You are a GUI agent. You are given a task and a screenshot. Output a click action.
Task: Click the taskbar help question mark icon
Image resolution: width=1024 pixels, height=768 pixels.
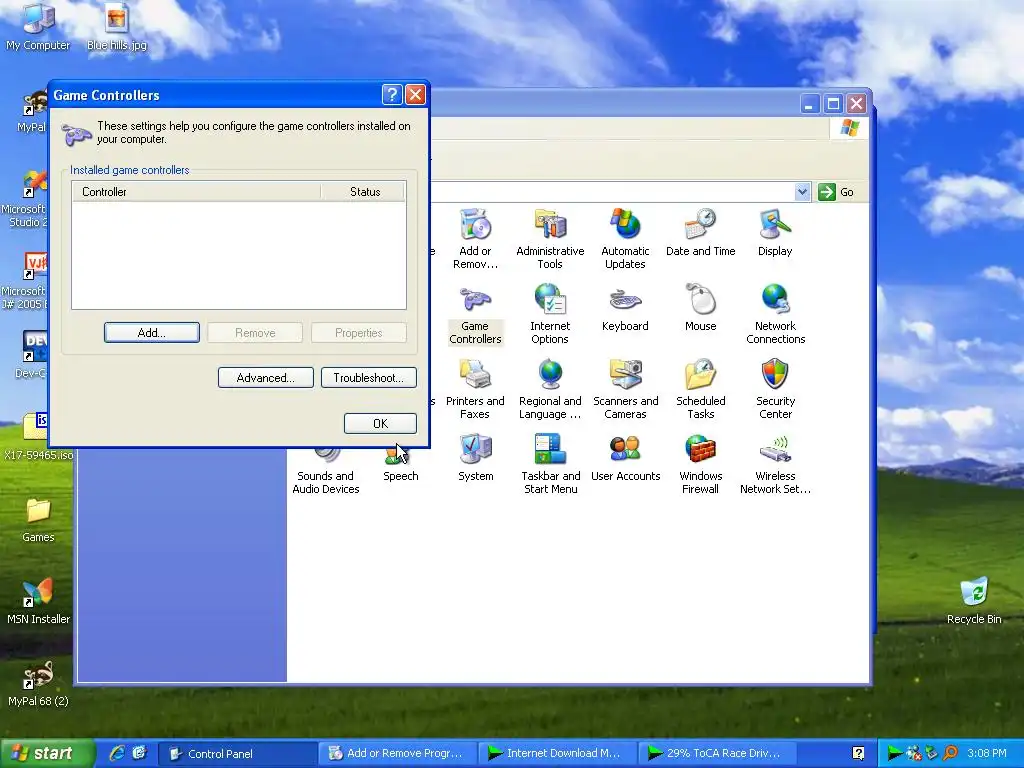pos(858,753)
